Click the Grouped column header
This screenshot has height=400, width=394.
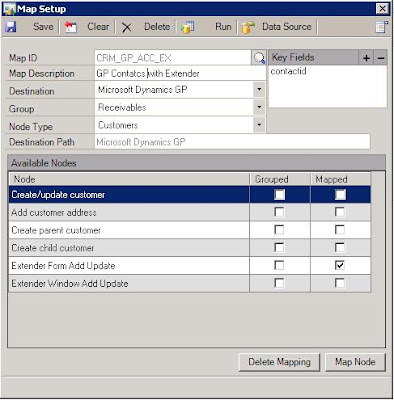pos(280,179)
